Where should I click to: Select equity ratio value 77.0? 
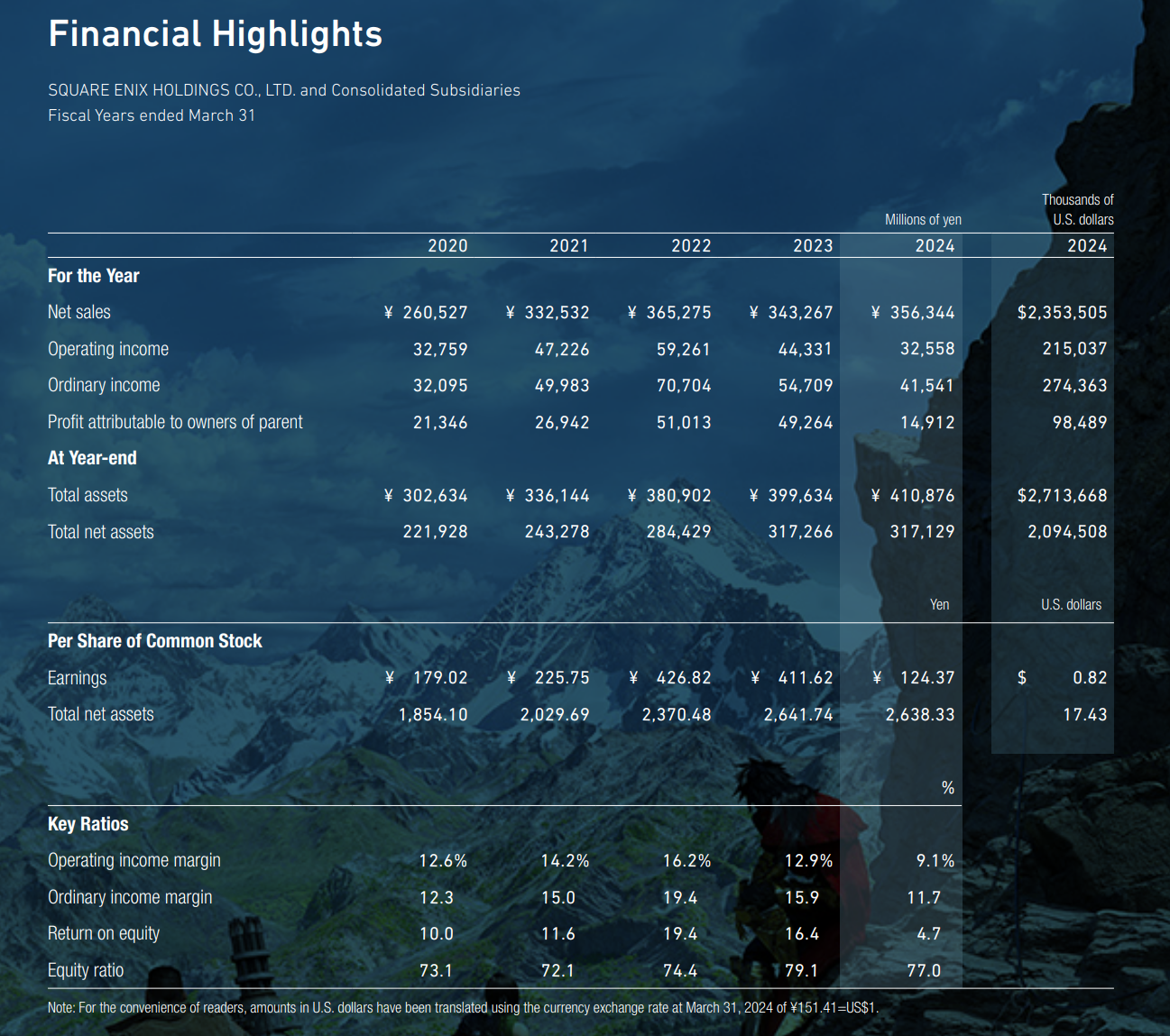tap(924, 970)
